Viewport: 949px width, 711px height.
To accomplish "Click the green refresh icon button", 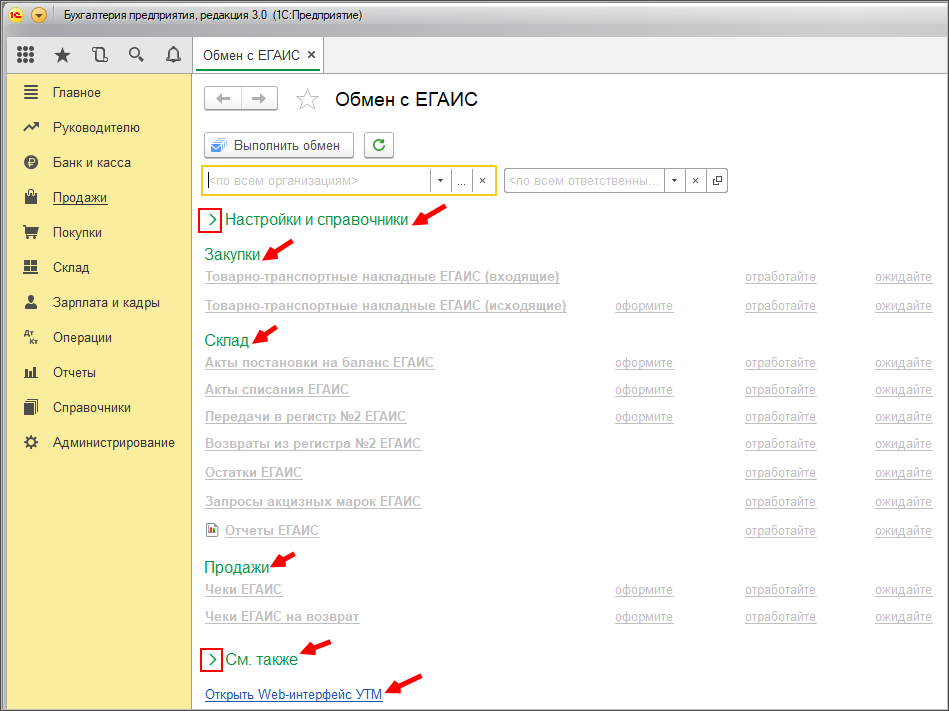I will click(x=379, y=145).
